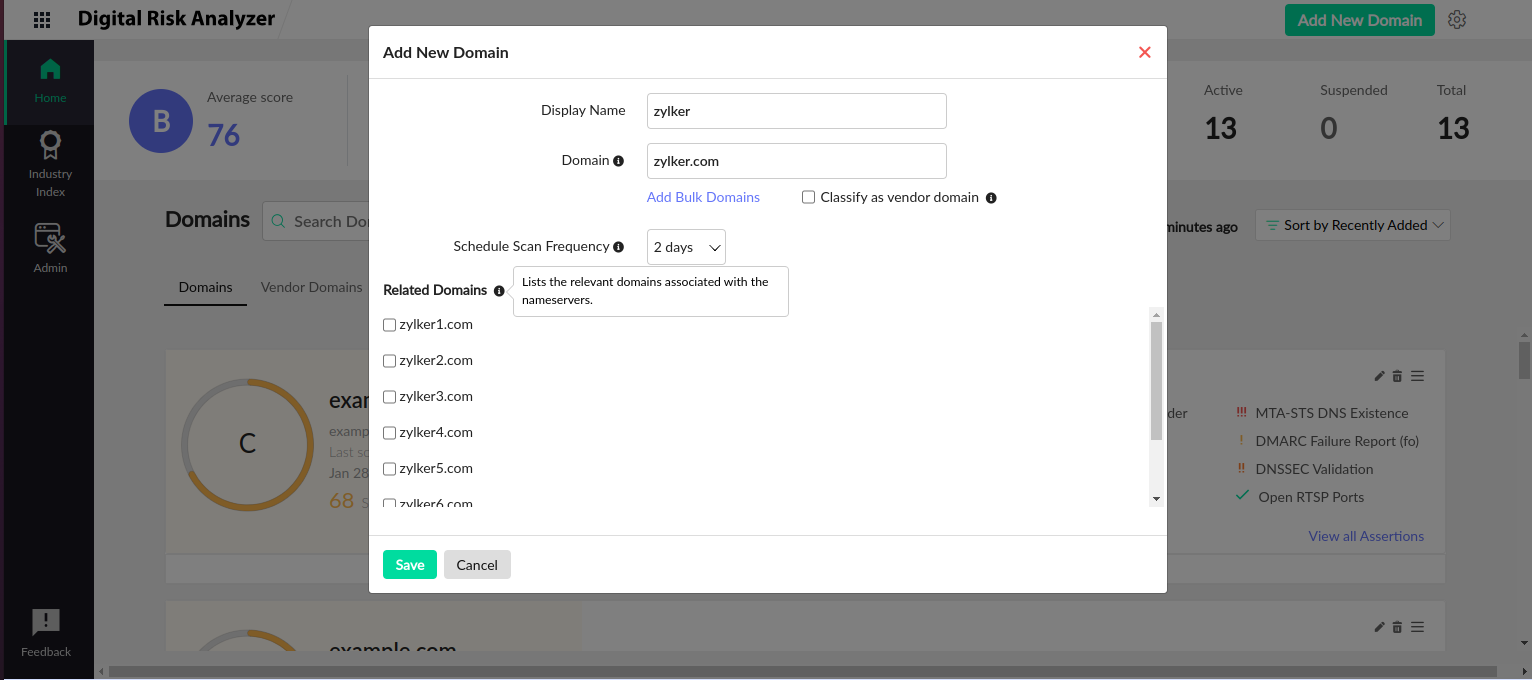Check the zylker1.com related domain

390,325
